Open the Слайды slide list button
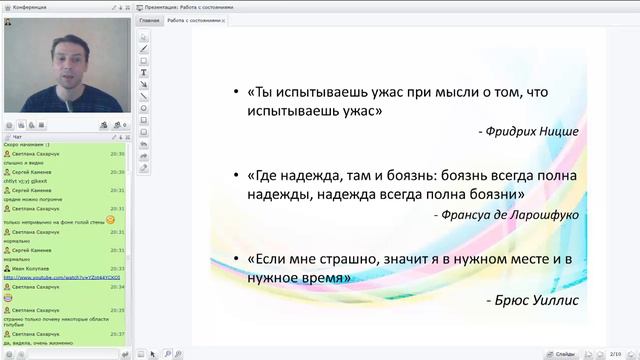The width and height of the screenshot is (640, 360). click(x=561, y=354)
